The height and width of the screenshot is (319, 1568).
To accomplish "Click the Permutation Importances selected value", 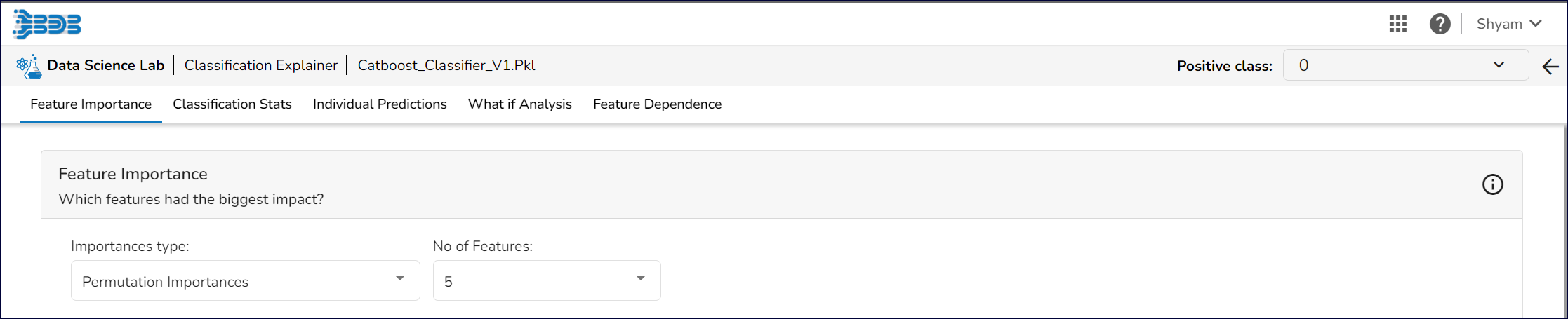I will [166, 282].
